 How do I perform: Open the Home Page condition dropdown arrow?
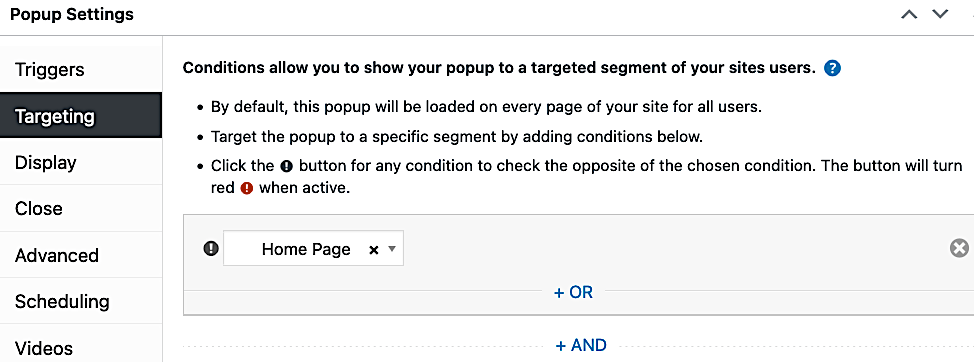391,249
